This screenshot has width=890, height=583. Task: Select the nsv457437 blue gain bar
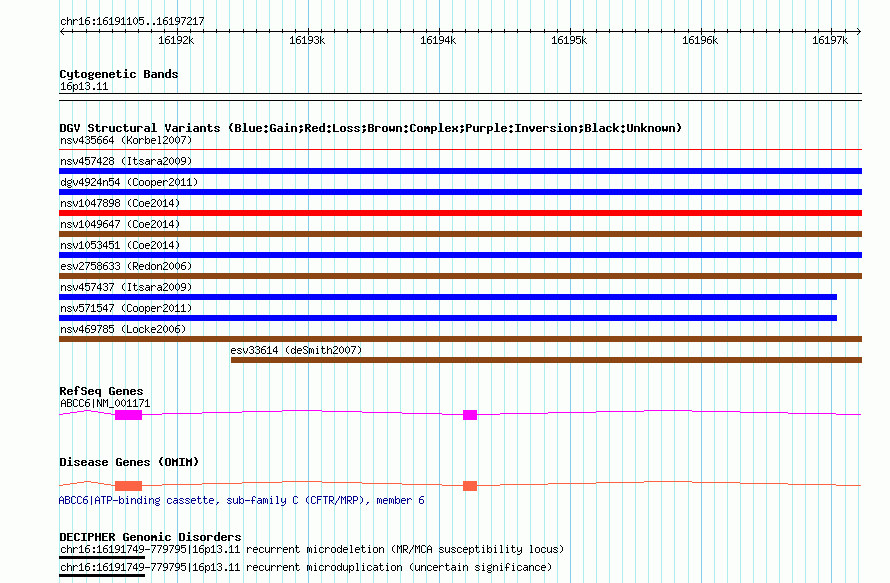(448, 297)
